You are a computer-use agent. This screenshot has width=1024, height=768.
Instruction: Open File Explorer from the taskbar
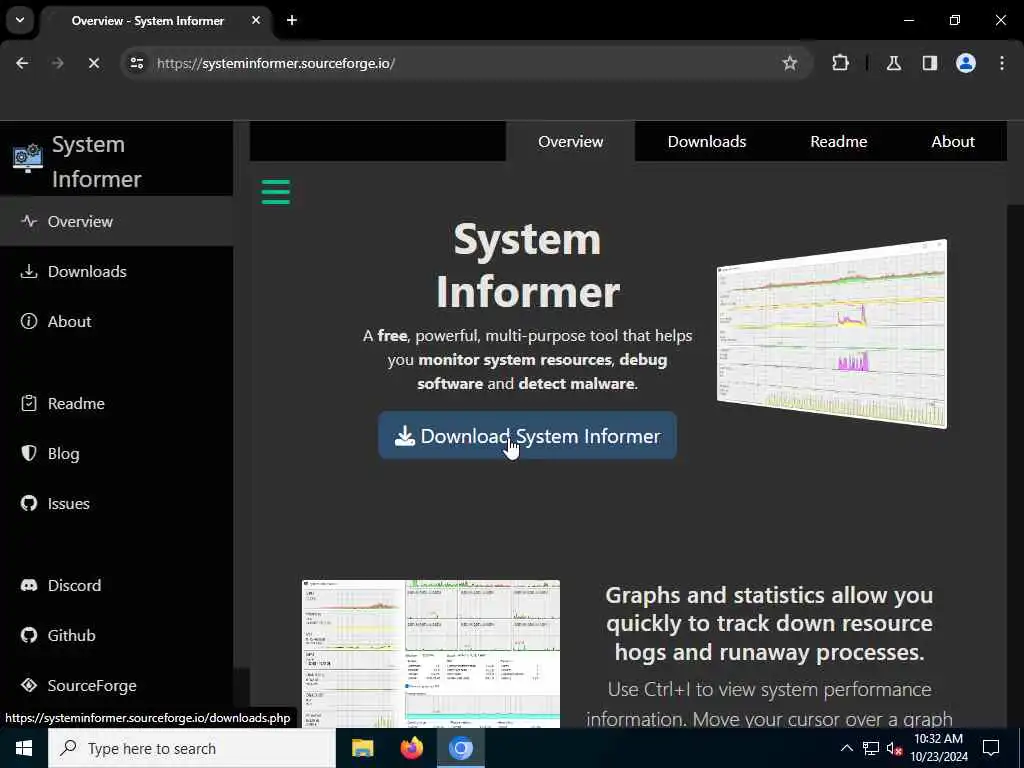[362, 748]
